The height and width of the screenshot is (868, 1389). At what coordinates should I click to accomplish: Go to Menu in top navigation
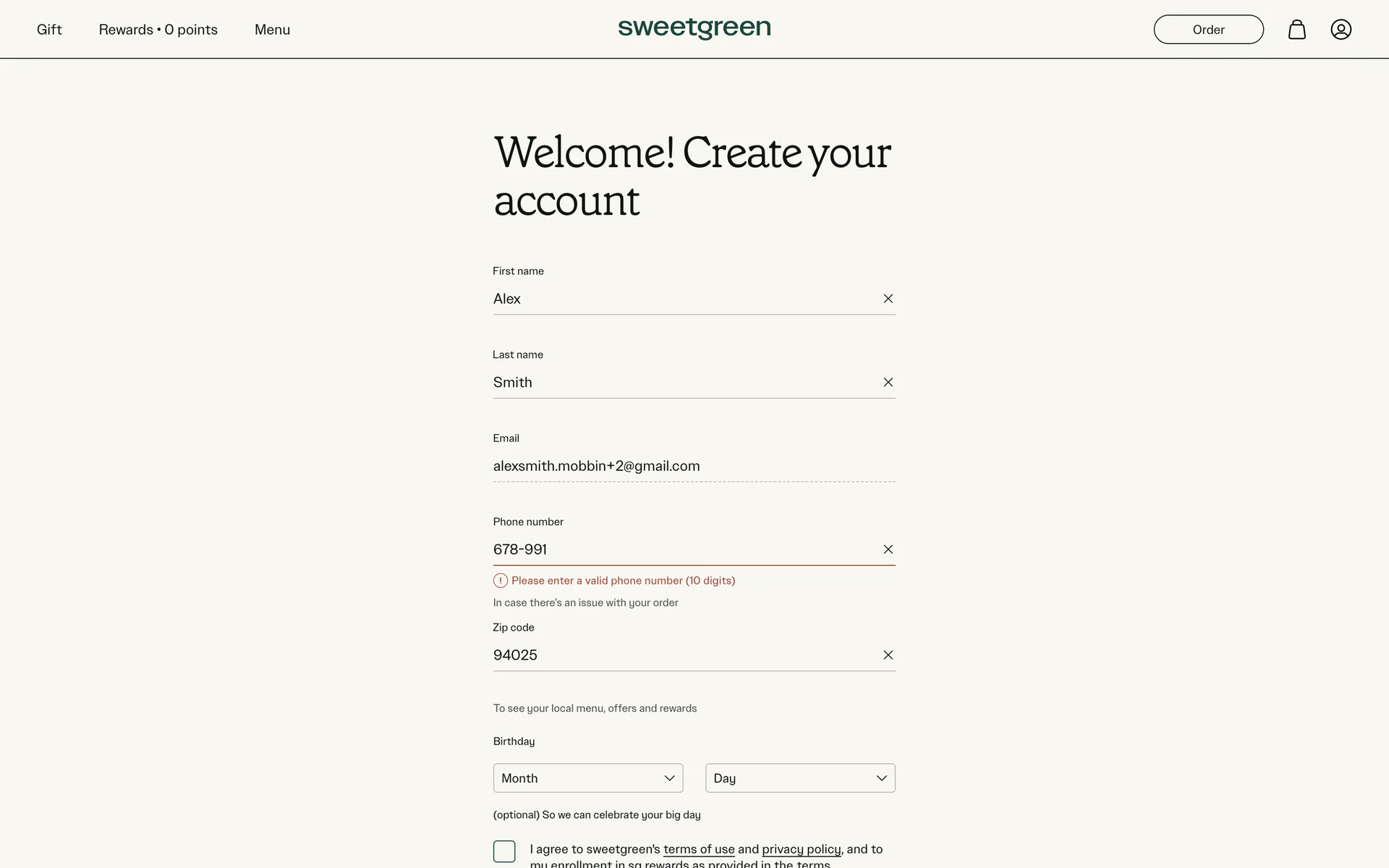tap(272, 30)
